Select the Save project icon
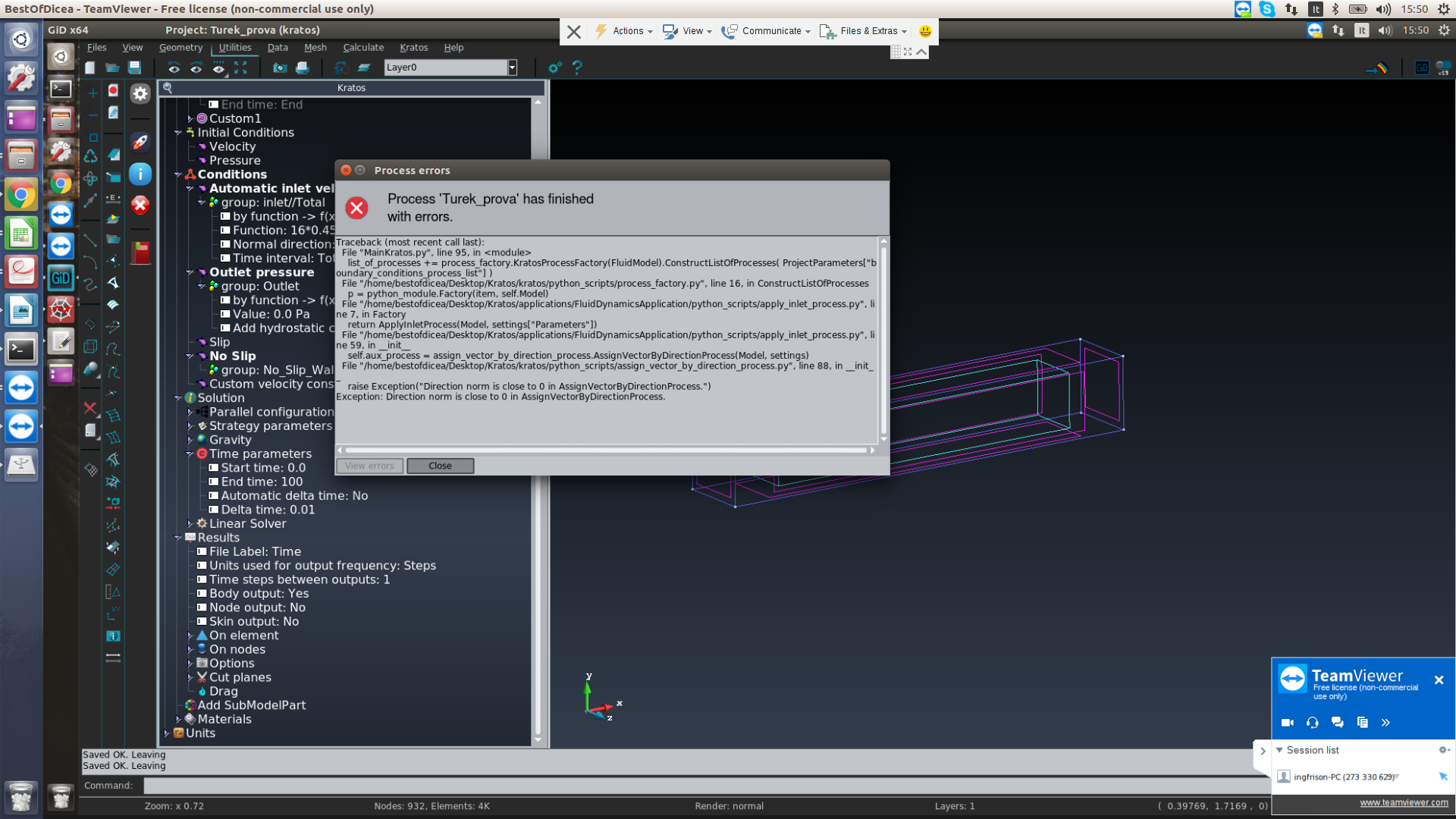 click(136, 67)
